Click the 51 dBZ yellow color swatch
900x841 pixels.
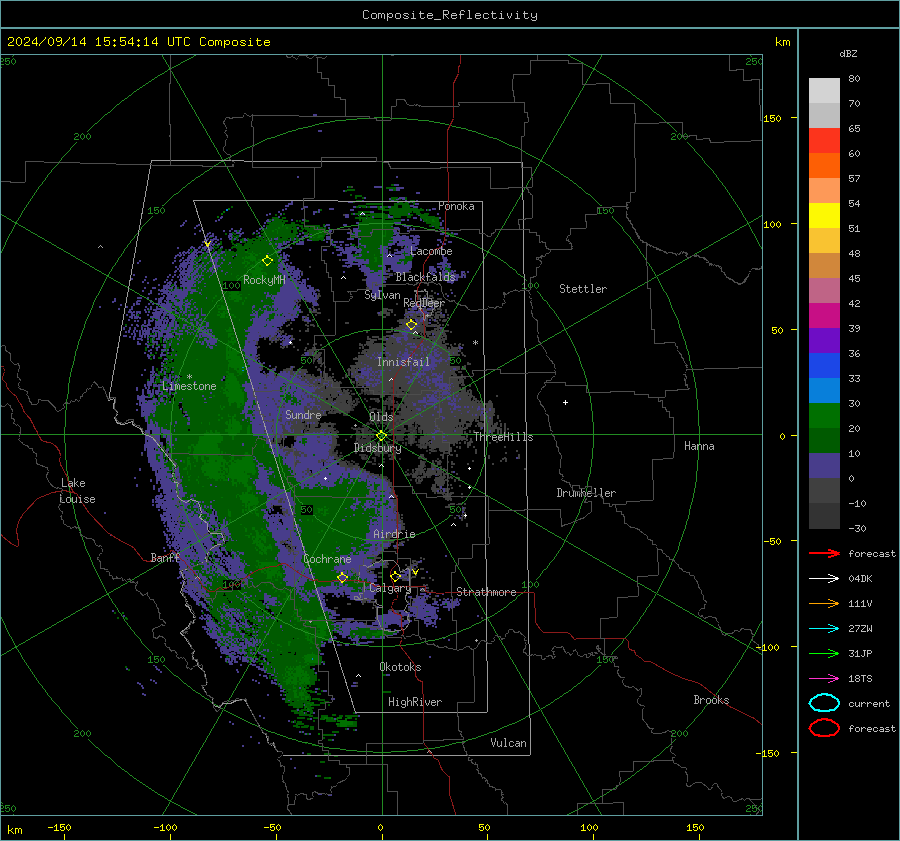[x=824, y=215]
